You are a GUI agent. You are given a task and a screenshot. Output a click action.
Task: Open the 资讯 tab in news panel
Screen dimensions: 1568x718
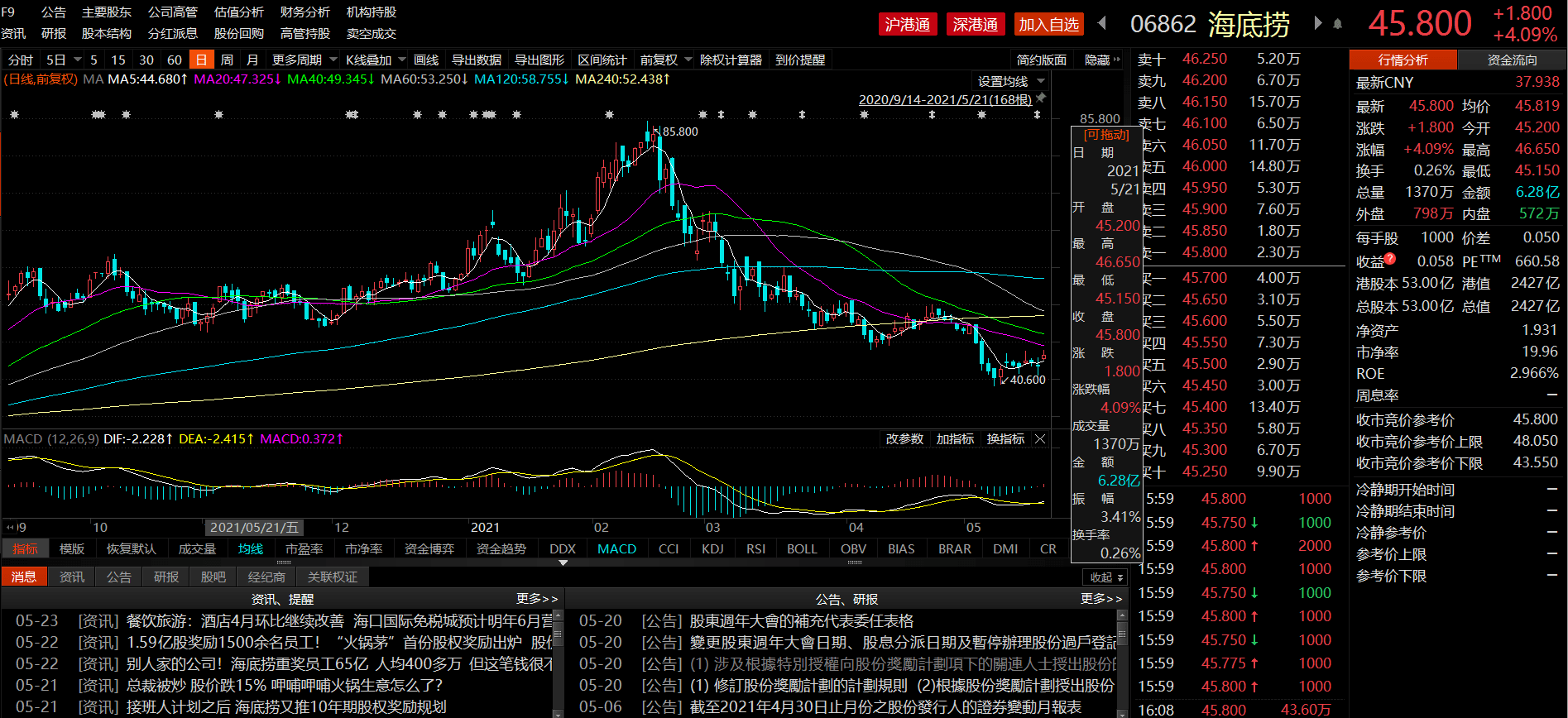tap(71, 577)
